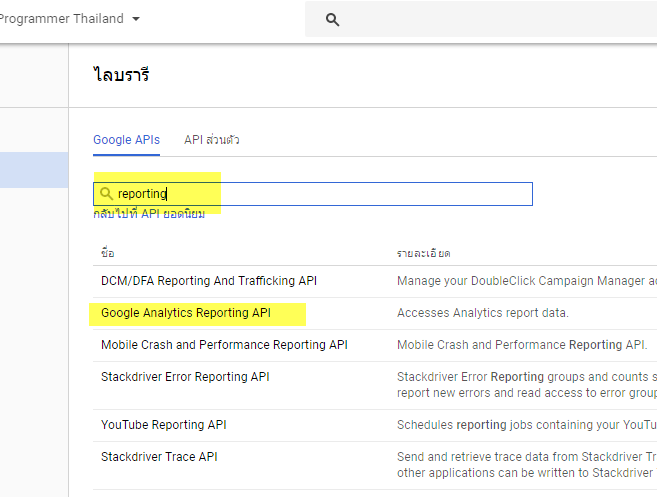Switch to the API ส่วนตัว tab
657x497 pixels.
212,140
